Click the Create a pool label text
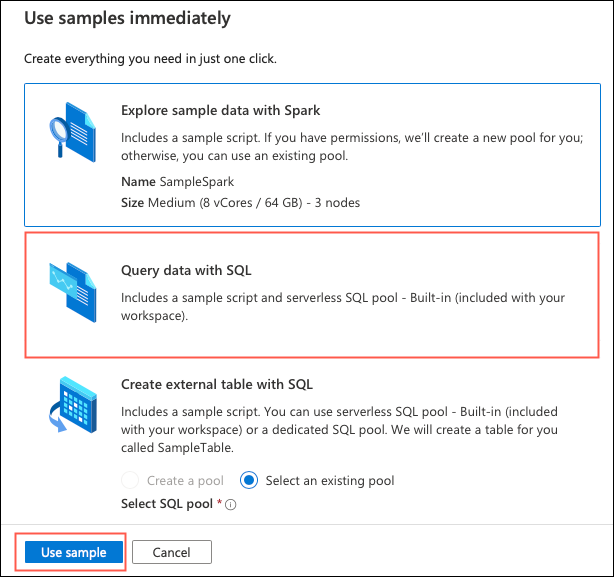Viewport: 614px width, 577px height. point(185,481)
